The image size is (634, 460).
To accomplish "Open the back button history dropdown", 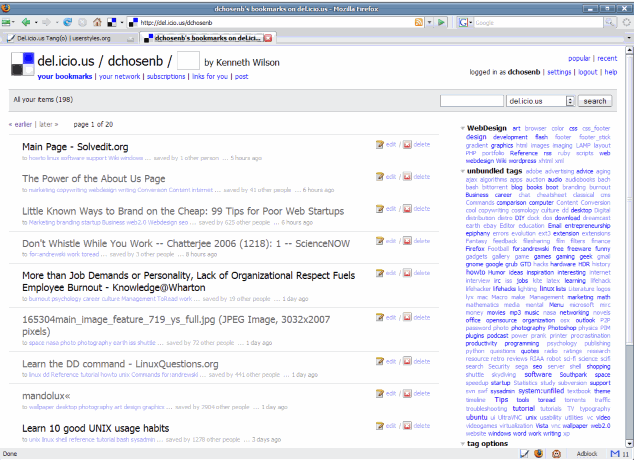I will click(36, 22).
